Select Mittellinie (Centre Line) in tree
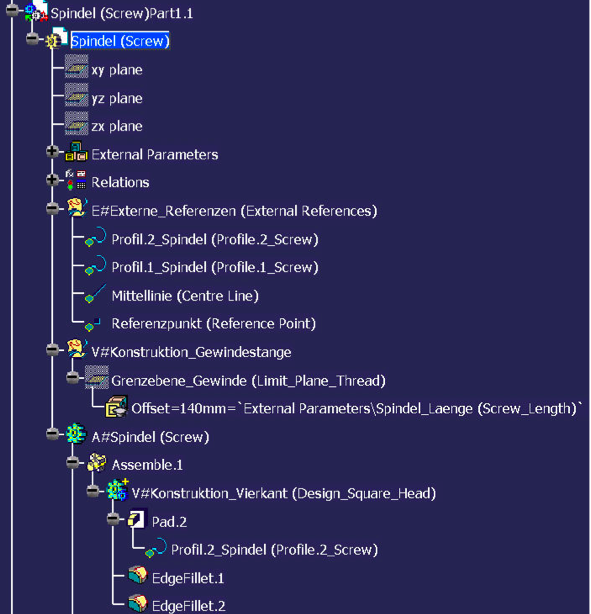This screenshot has height=614, width=591. (x=185, y=296)
